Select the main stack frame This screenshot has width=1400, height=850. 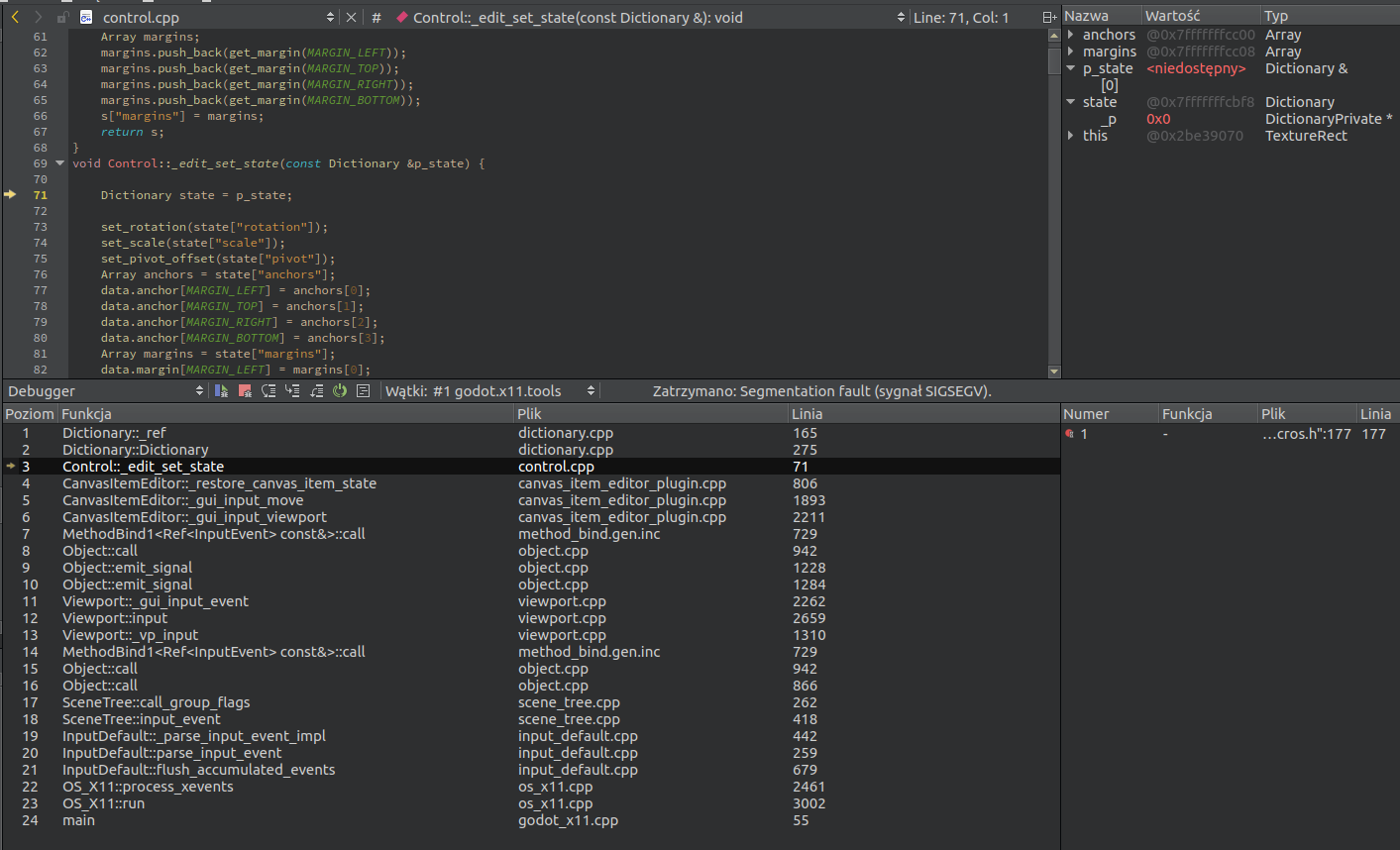click(x=531, y=820)
